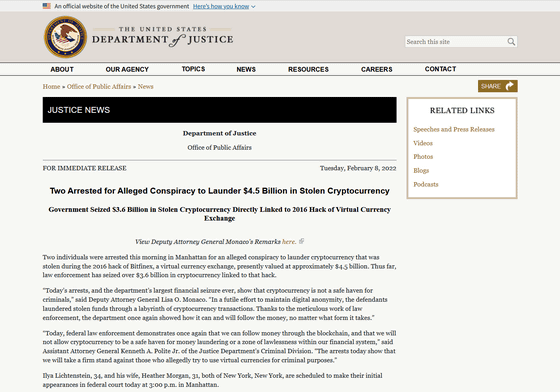Open the ABOUT menu
Screen dimensions: 560x392
(62, 69)
